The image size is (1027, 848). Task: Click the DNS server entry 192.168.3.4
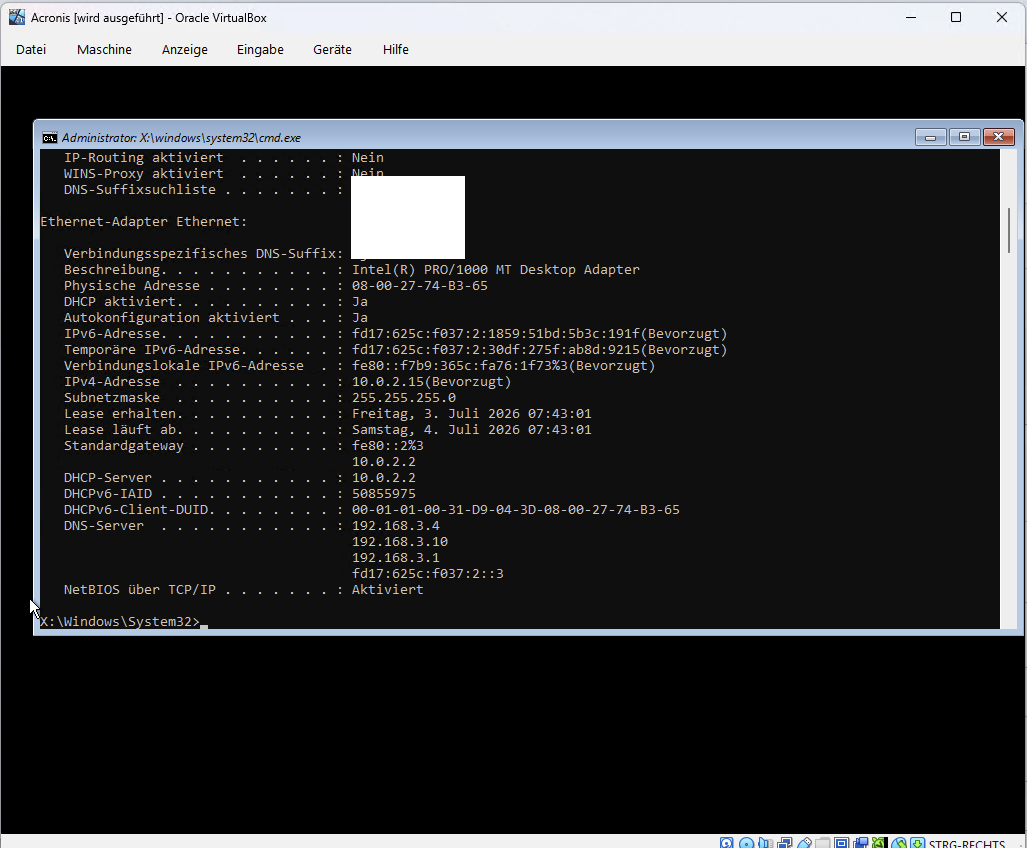396,526
